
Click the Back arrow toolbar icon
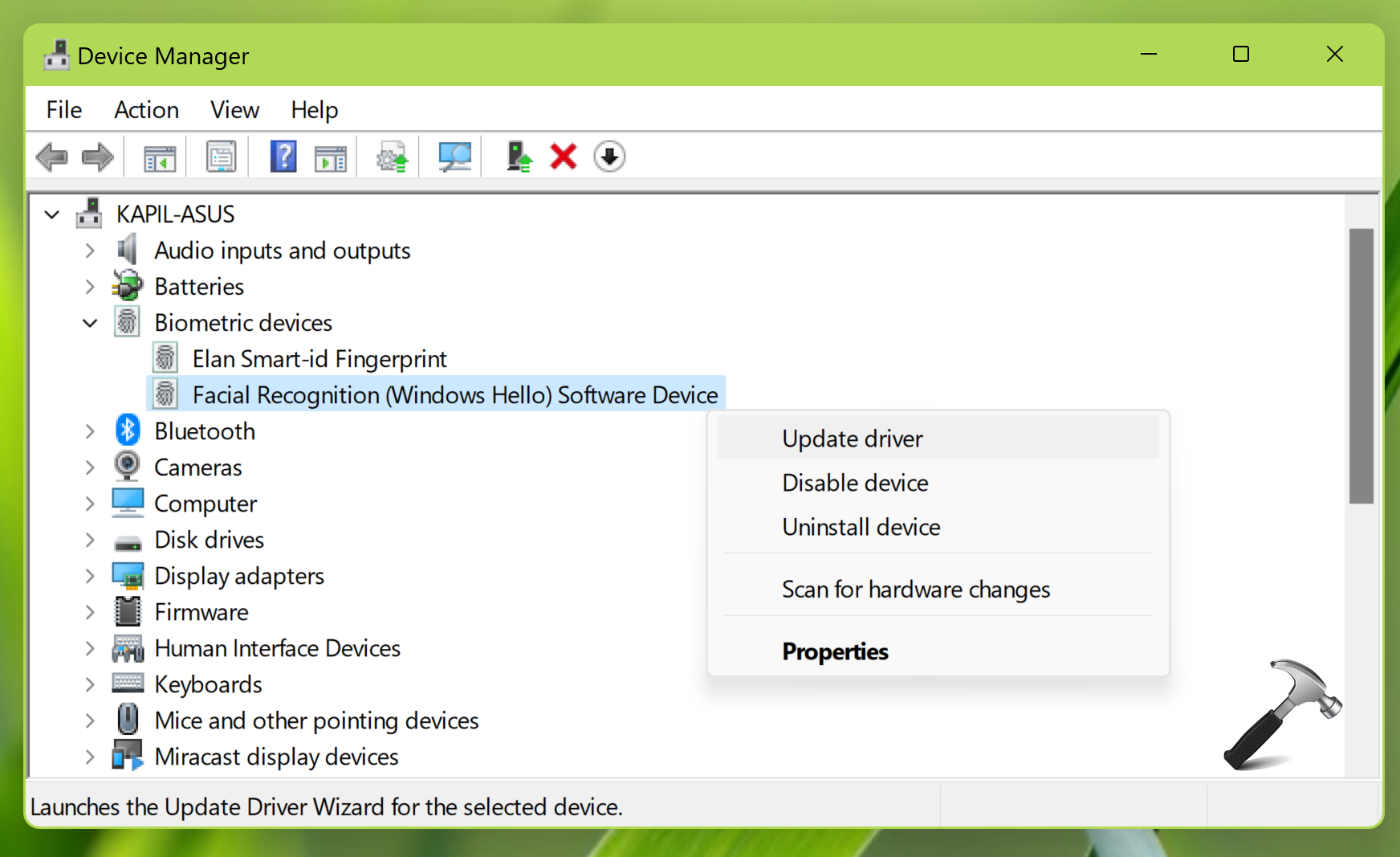click(52, 157)
